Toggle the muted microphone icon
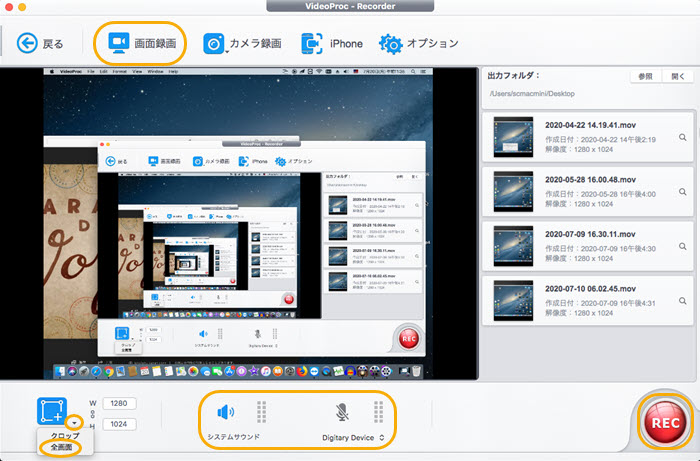700x461 pixels. [x=342, y=412]
